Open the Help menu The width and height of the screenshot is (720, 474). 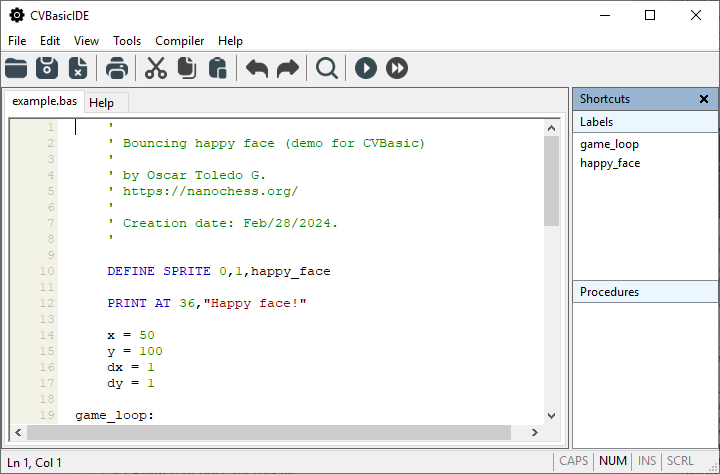230,41
